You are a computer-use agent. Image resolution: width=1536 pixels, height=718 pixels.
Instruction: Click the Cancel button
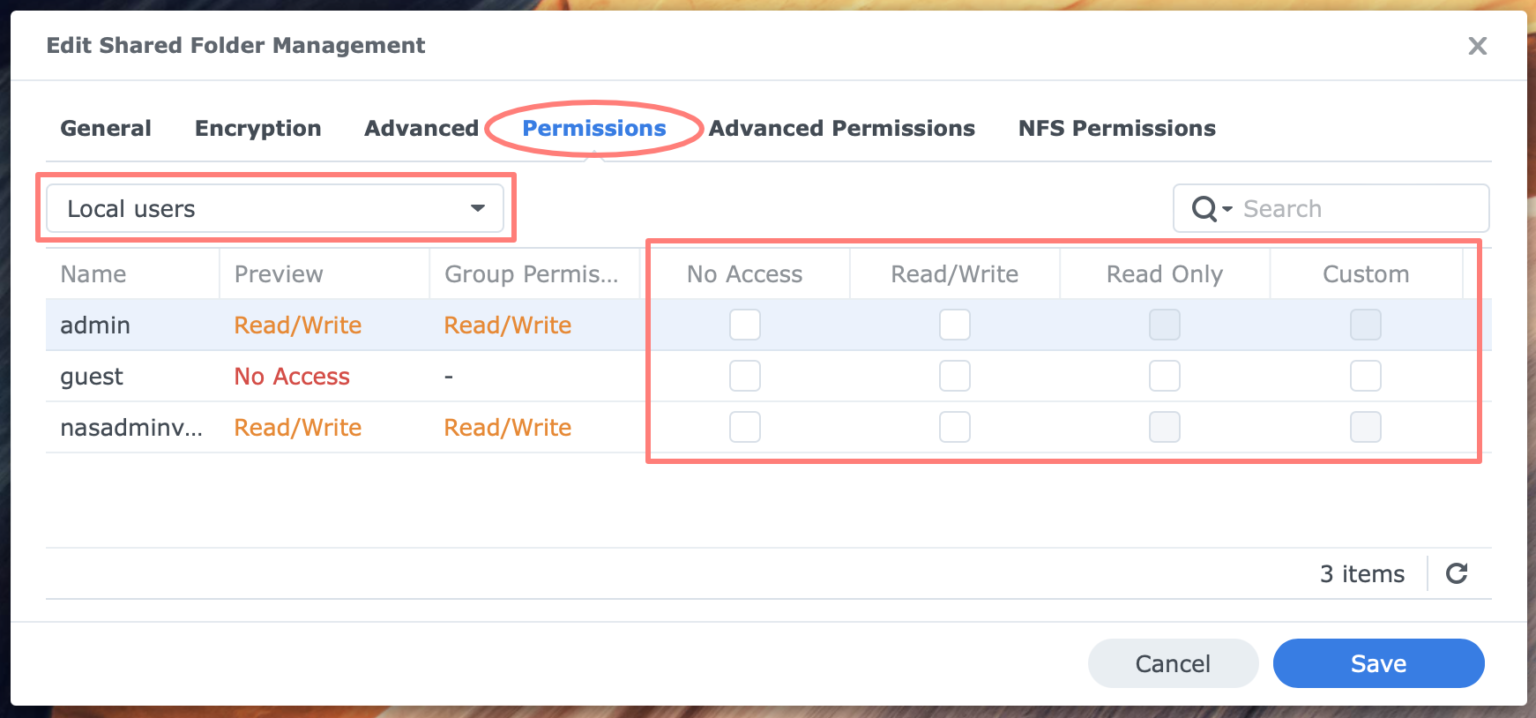coord(1172,663)
